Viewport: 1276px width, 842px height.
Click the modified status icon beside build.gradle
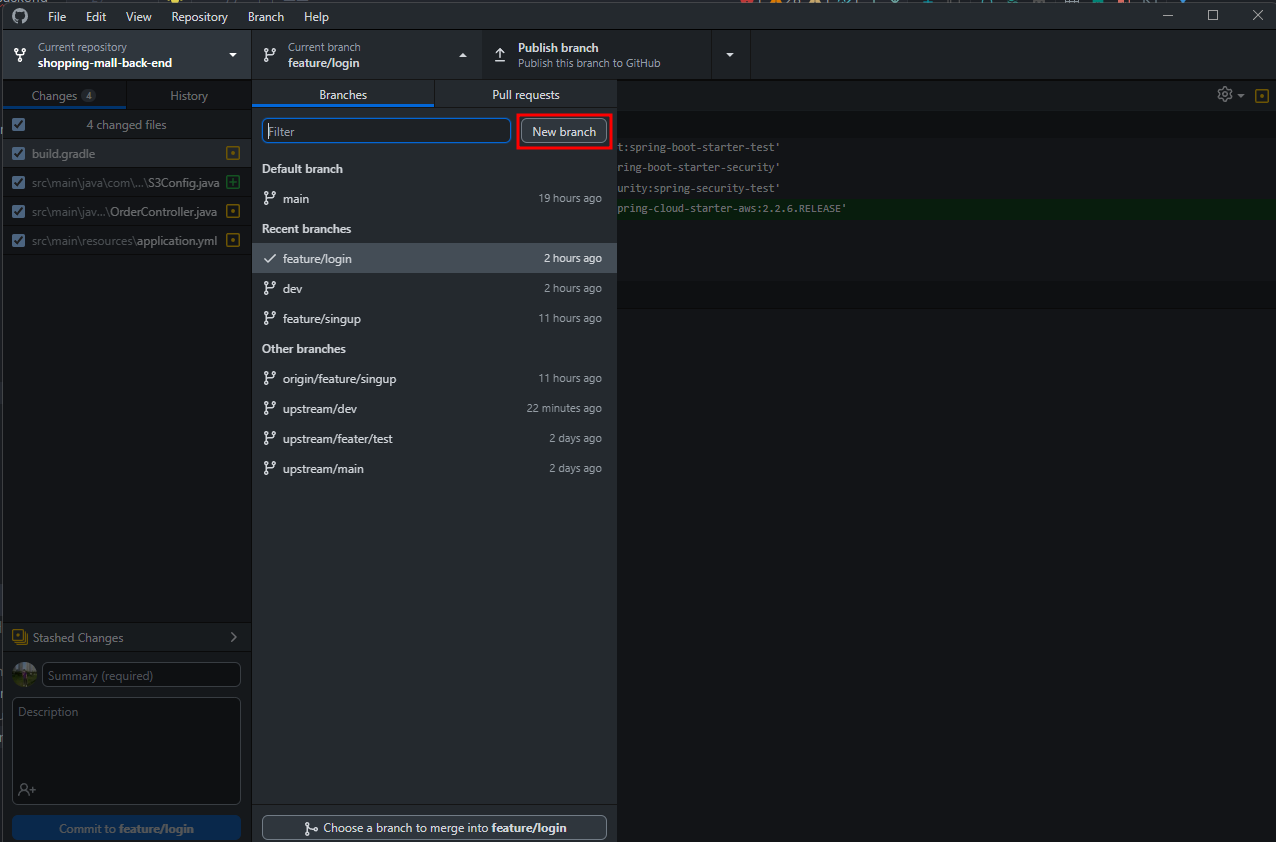point(233,154)
